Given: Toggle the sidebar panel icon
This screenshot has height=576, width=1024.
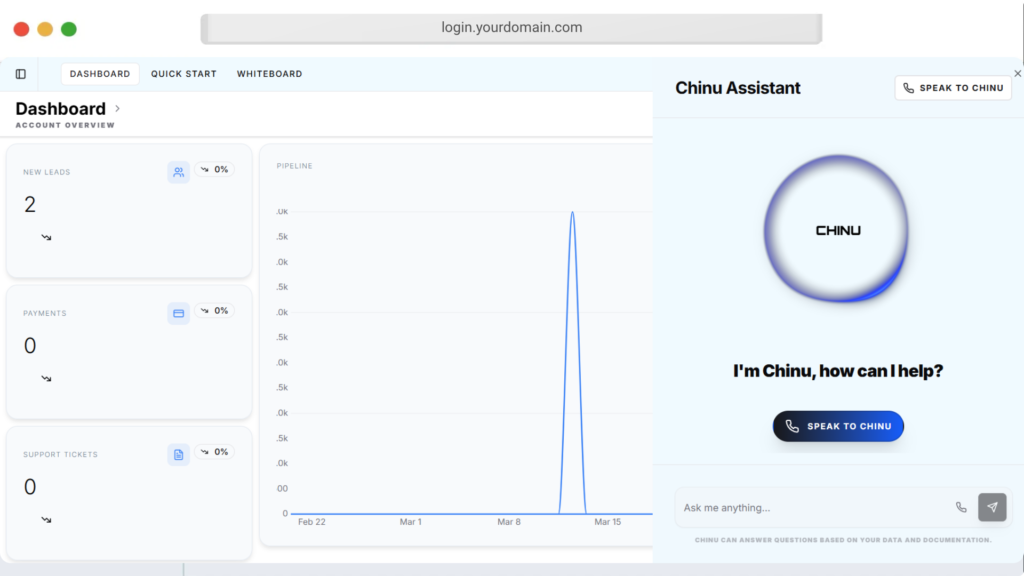Looking at the screenshot, I should (21, 74).
